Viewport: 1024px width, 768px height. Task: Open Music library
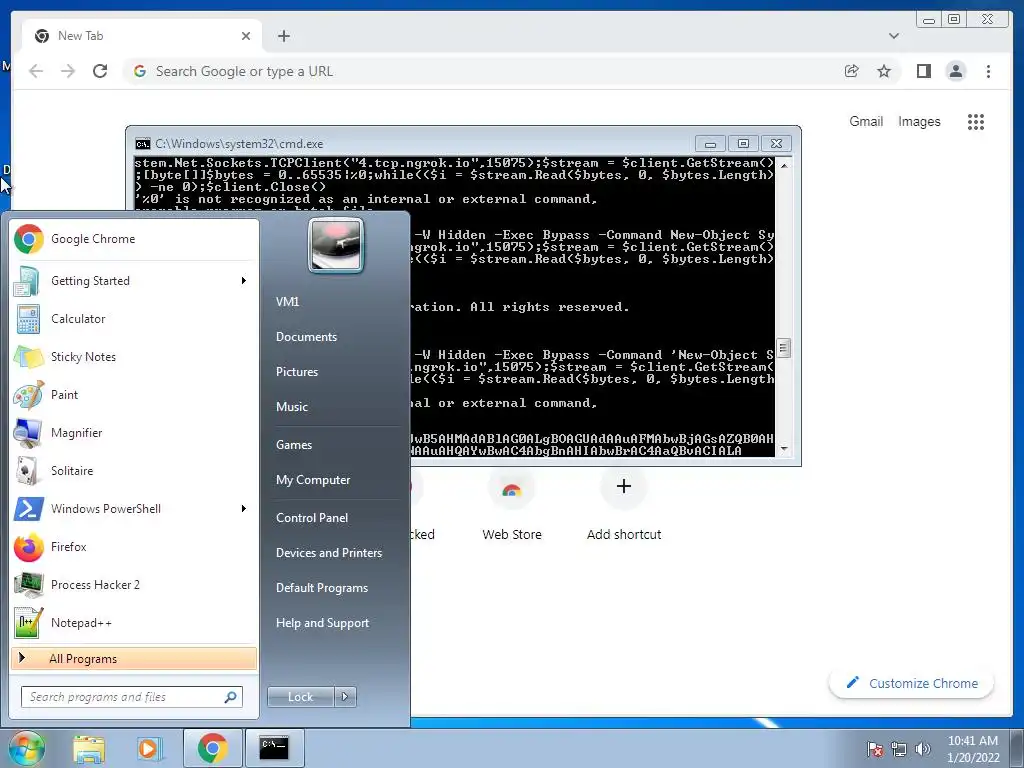tap(291, 407)
